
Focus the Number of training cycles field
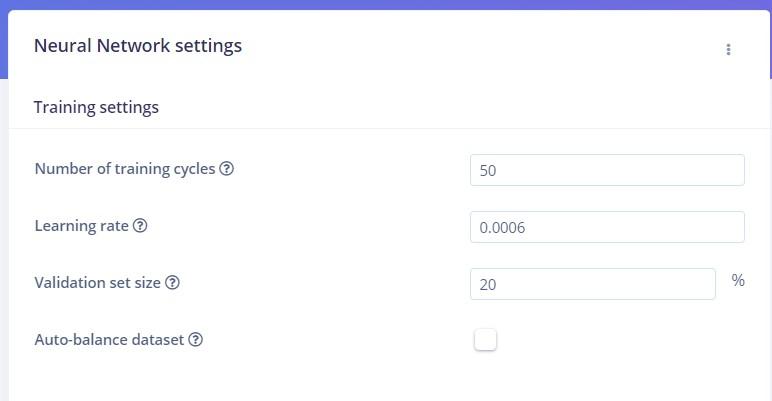click(607, 170)
